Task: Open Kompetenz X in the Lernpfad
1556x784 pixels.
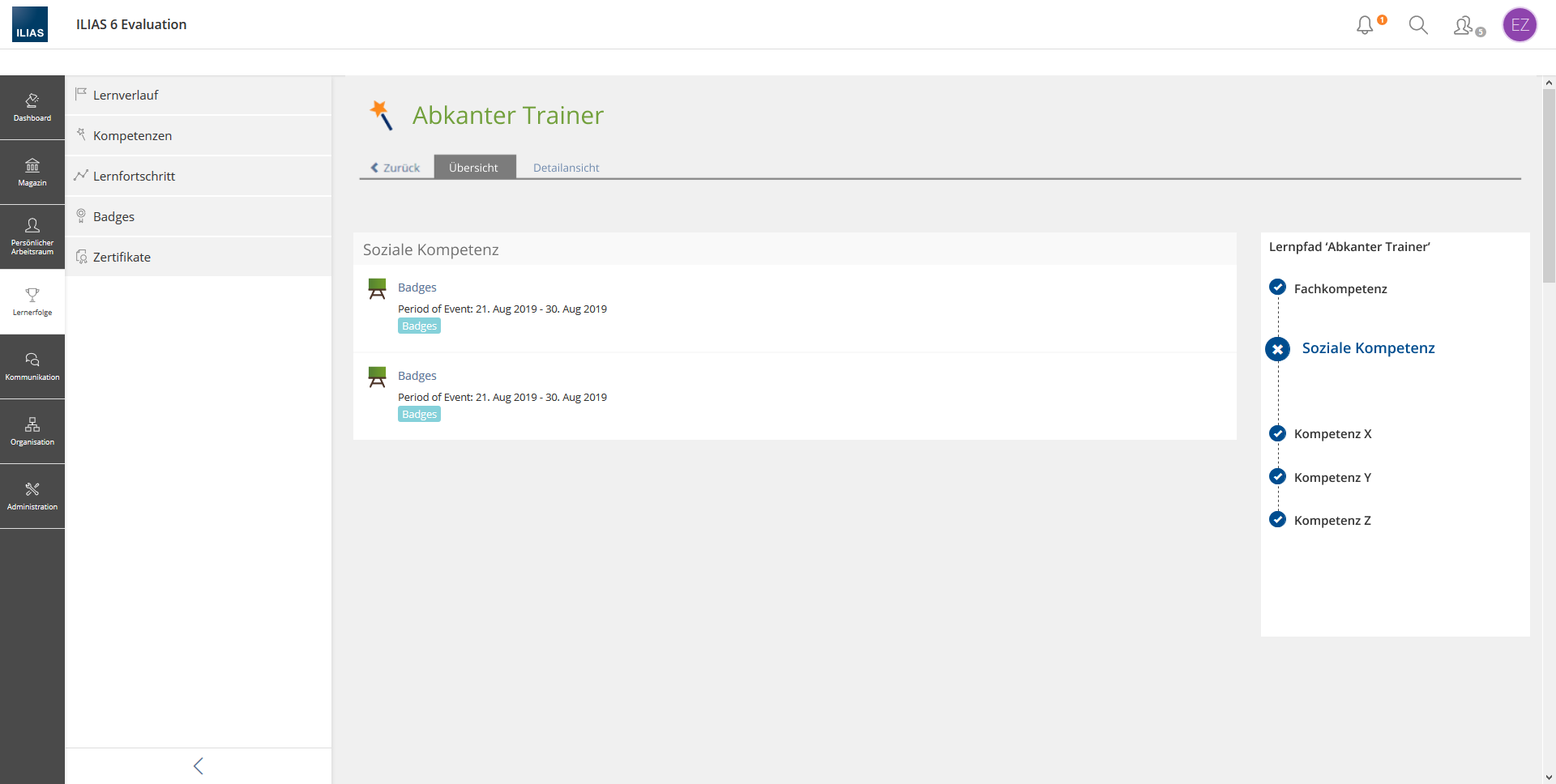Action: 1333,433
